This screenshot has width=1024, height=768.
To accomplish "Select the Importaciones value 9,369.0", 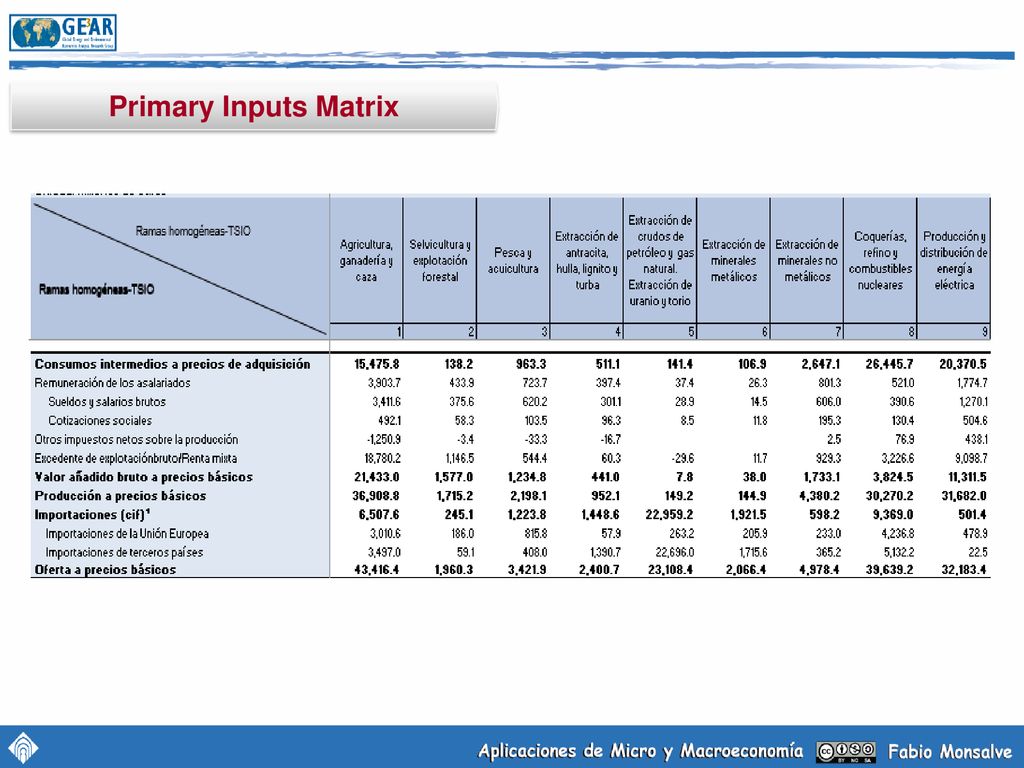I will [893, 515].
